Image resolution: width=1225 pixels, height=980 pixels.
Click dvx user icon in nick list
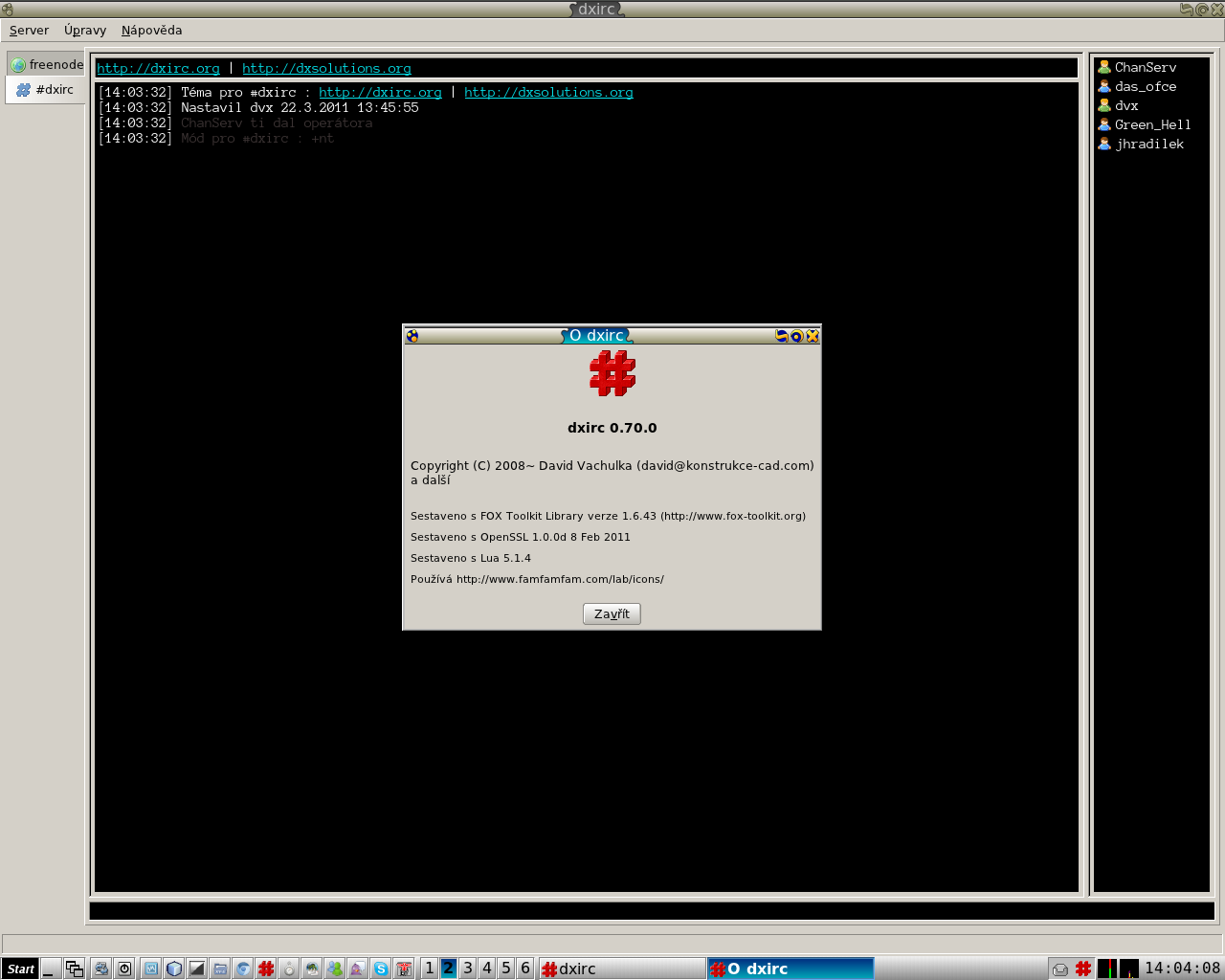(x=1104, y=105)
